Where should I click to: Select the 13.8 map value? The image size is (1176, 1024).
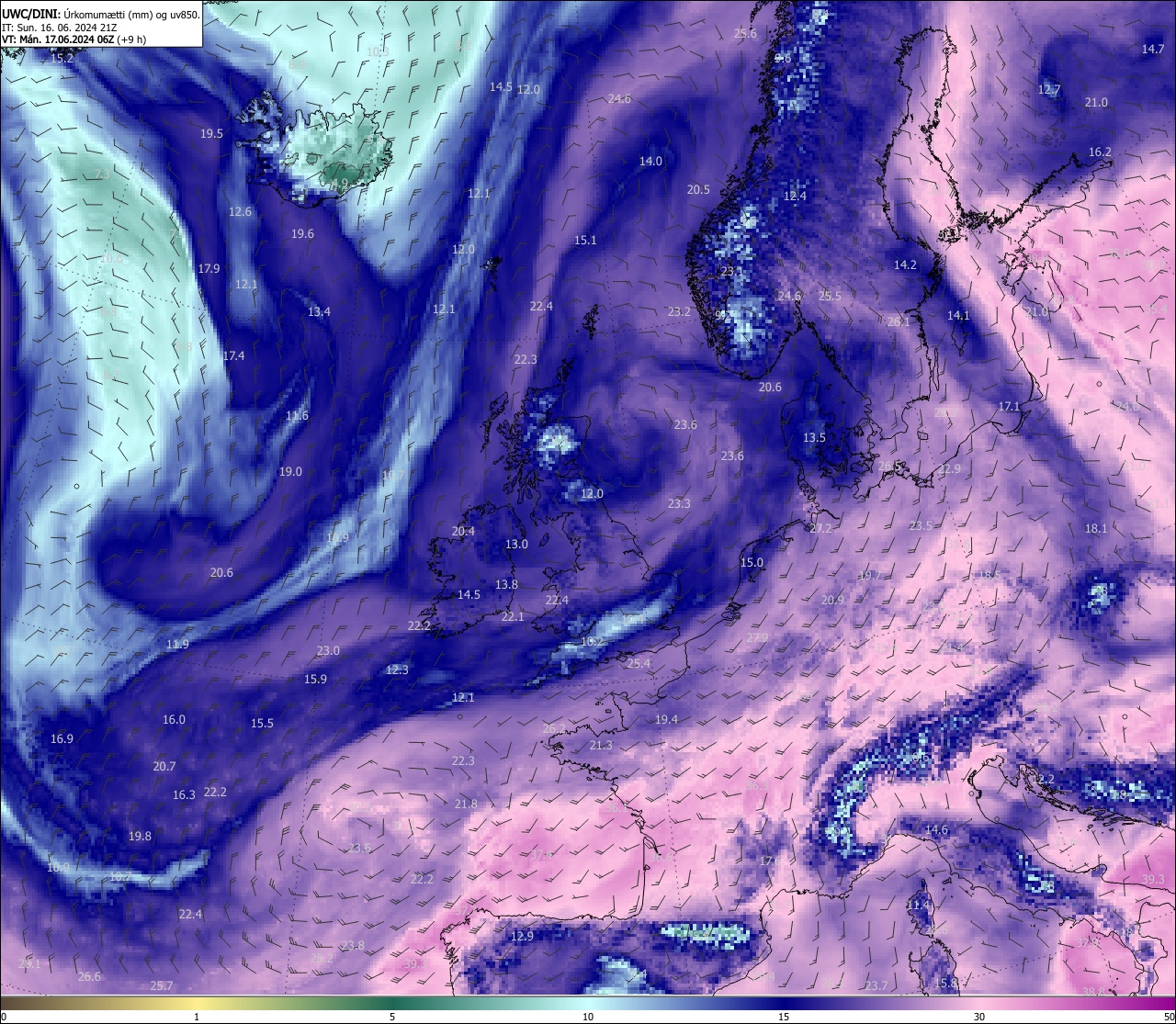click(x=506, y=584)
